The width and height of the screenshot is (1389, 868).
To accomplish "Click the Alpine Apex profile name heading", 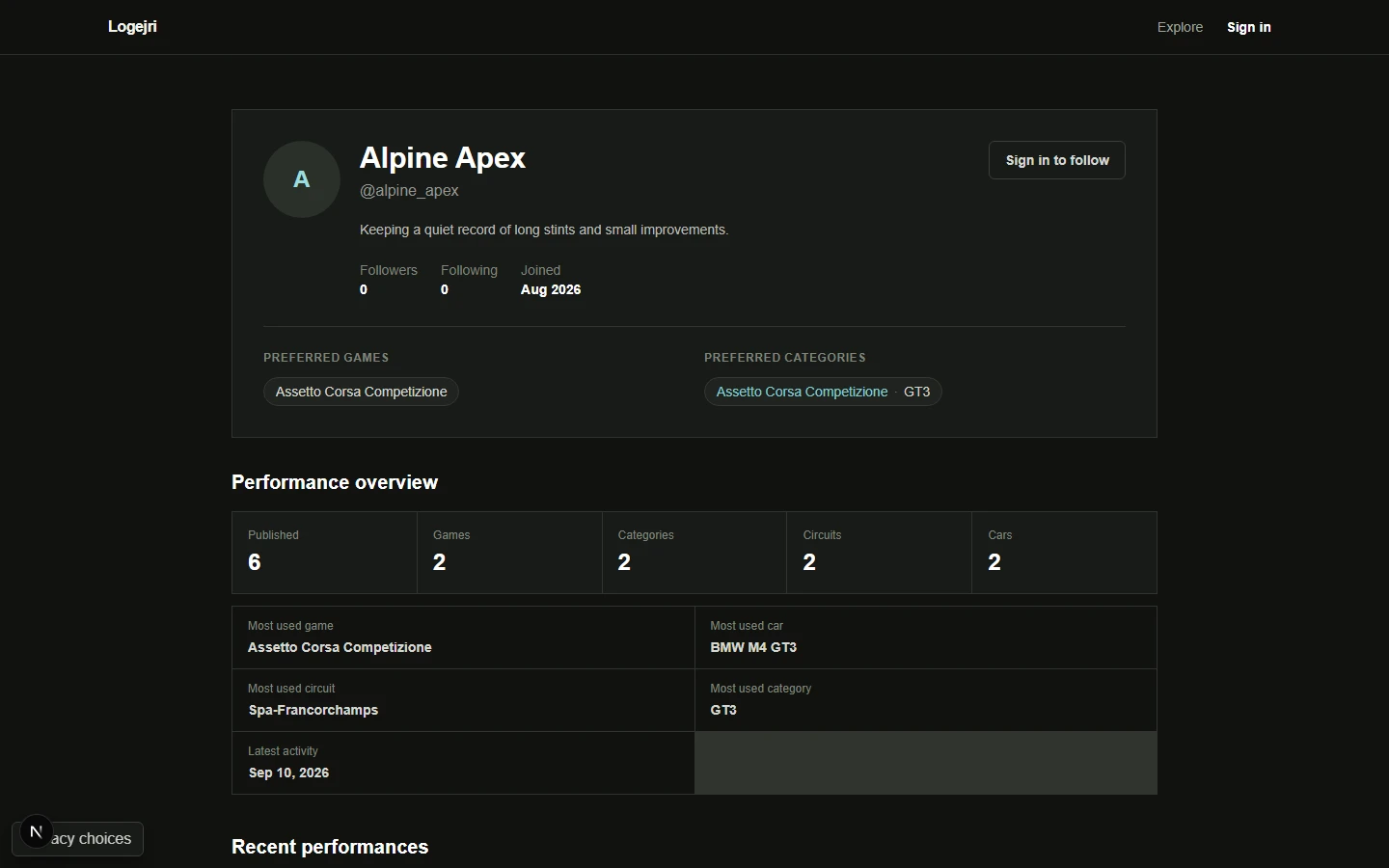I will click(x=443, y=158).
